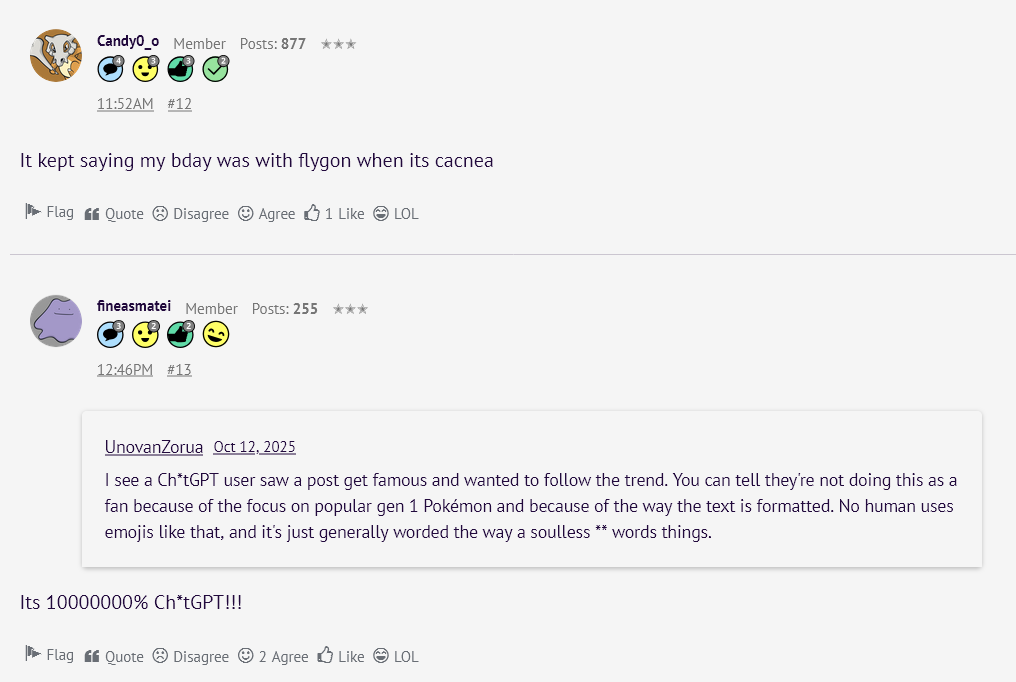Click Candy0_o's blue speech bubble badge
1016x682 pixels.
click(110, 69)
